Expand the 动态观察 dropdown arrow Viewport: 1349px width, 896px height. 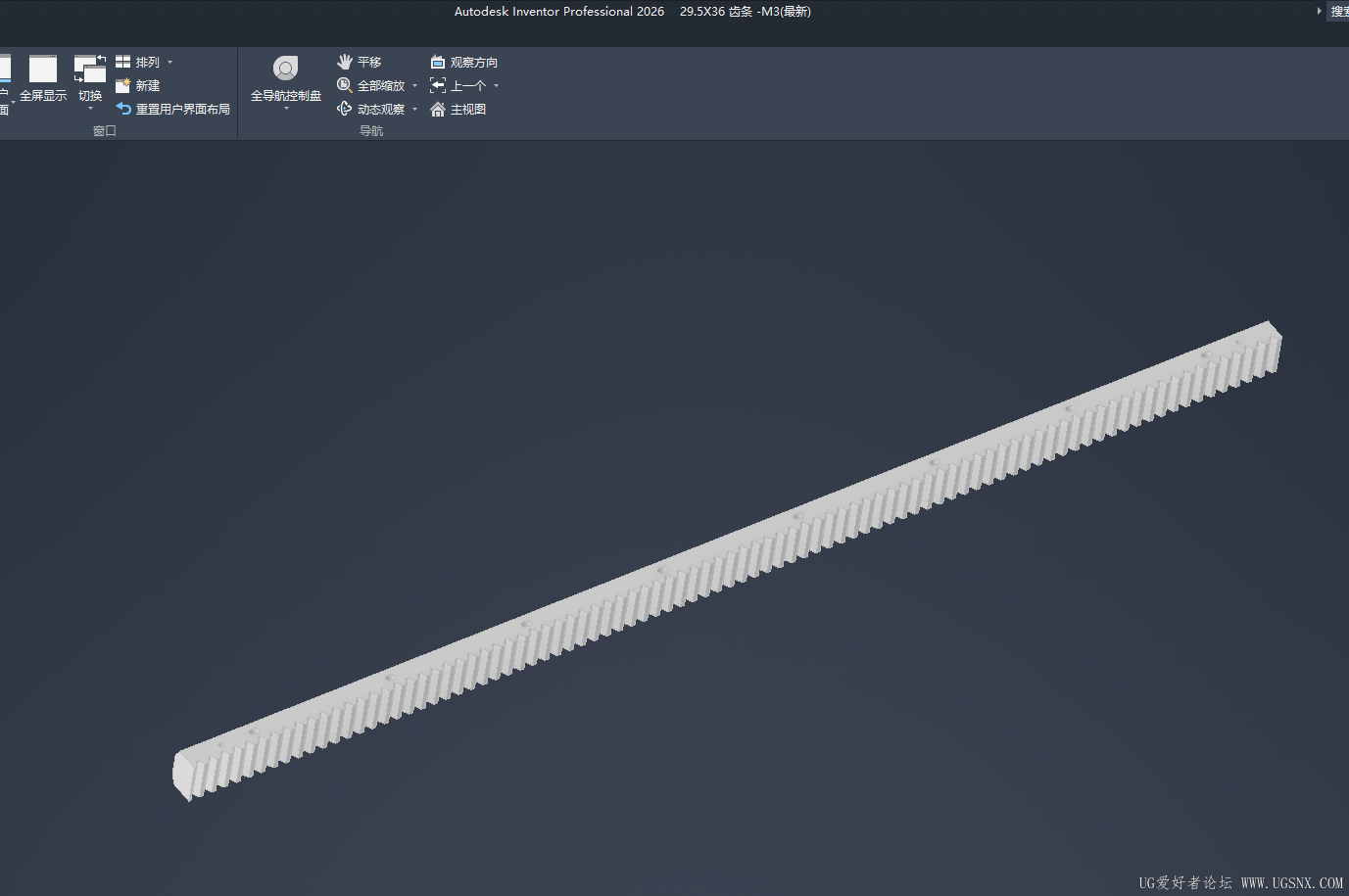414,110
